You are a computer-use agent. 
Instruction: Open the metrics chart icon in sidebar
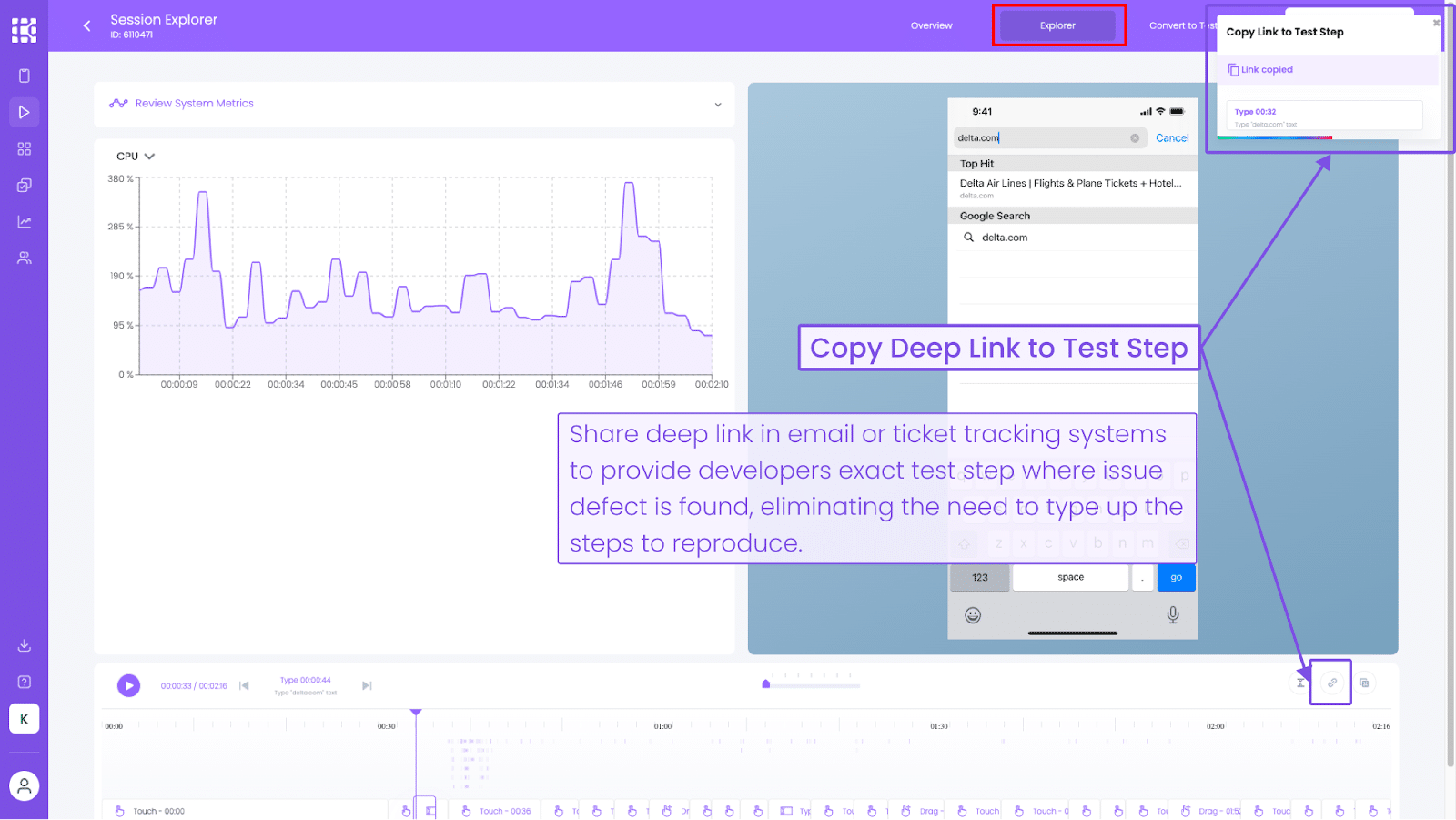point(25,221)
